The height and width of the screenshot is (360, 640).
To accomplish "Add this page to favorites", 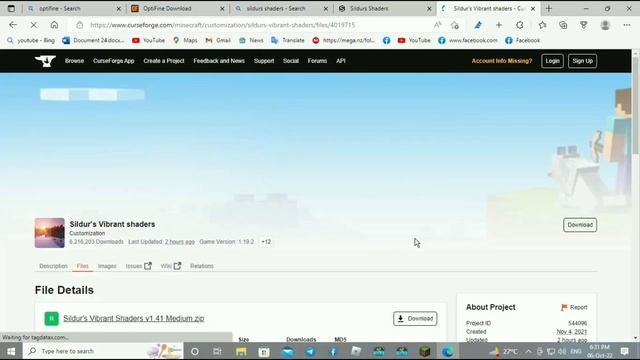I will click(455, 25).
